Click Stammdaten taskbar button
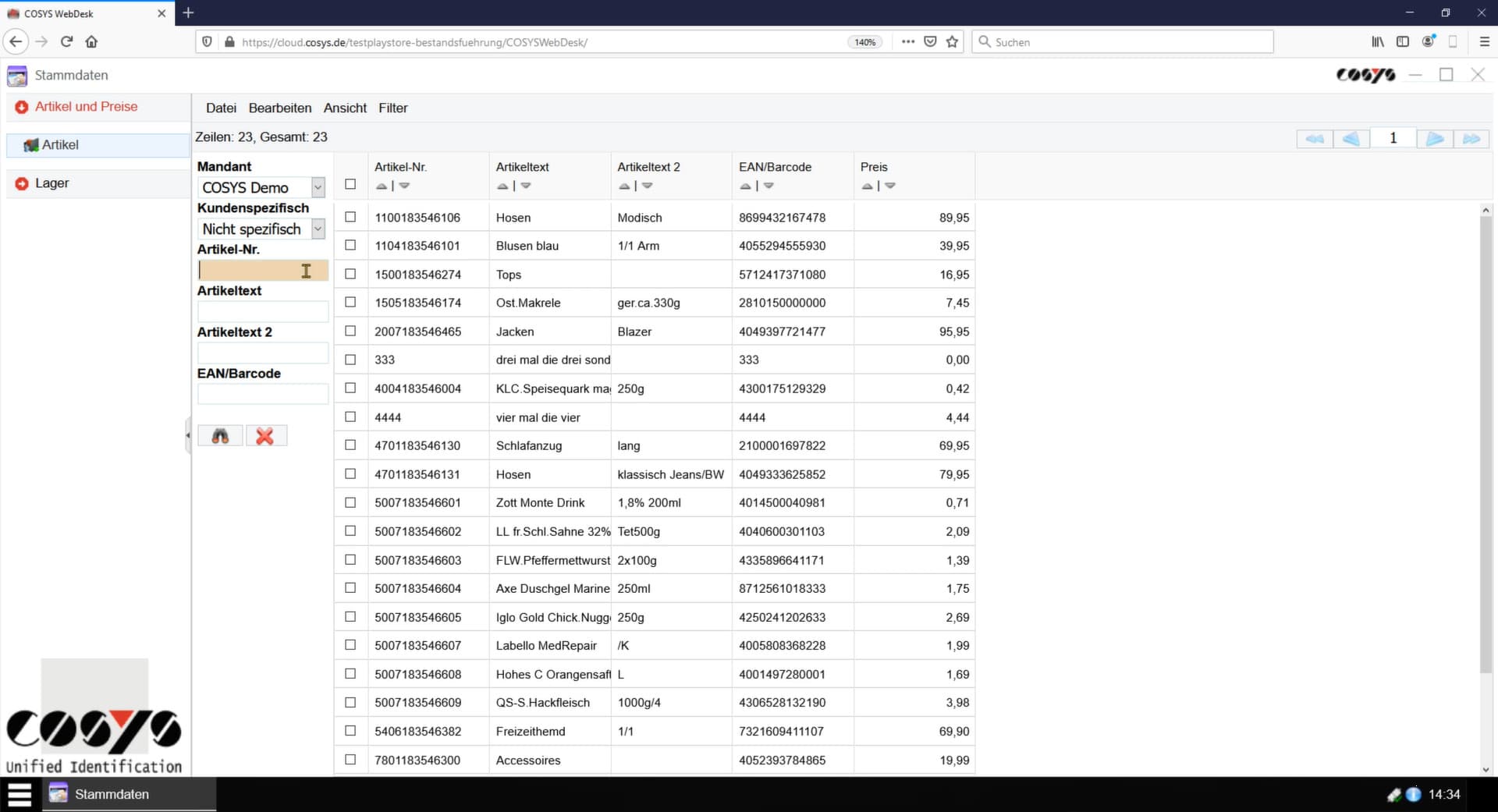 (x=130, y=795)
